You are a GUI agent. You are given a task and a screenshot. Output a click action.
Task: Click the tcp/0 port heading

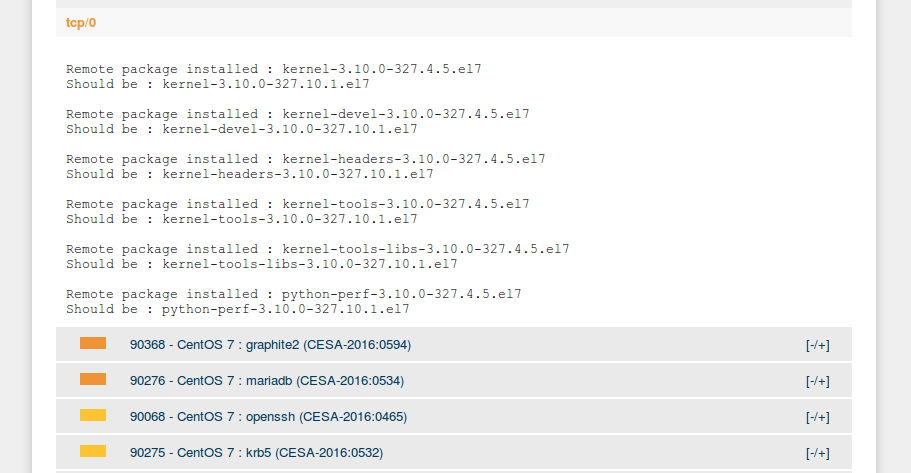tap(81, 23)
